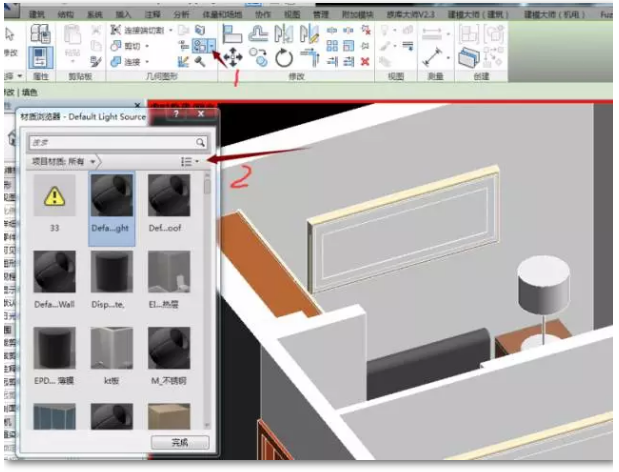
Task: Select the Defa...Wall material thumbnail
Action: (54, 272)
